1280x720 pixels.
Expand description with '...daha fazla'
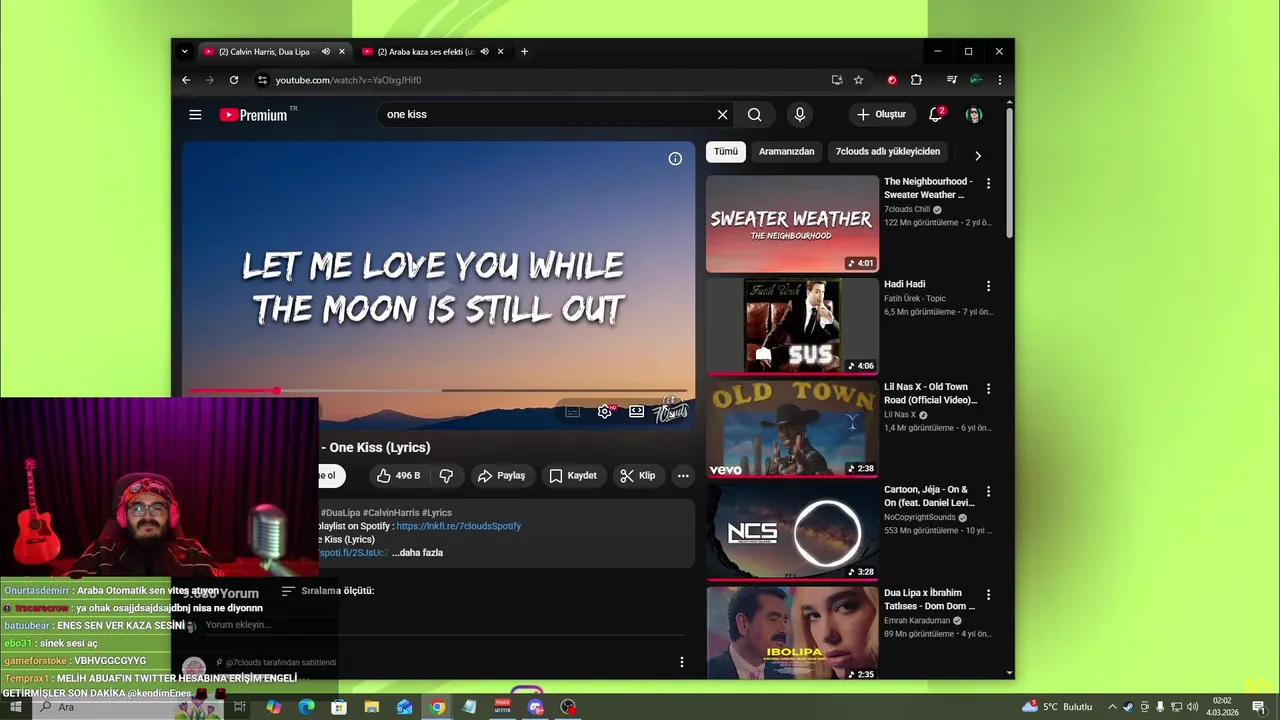pyautogui.click(x=417, y=553)
